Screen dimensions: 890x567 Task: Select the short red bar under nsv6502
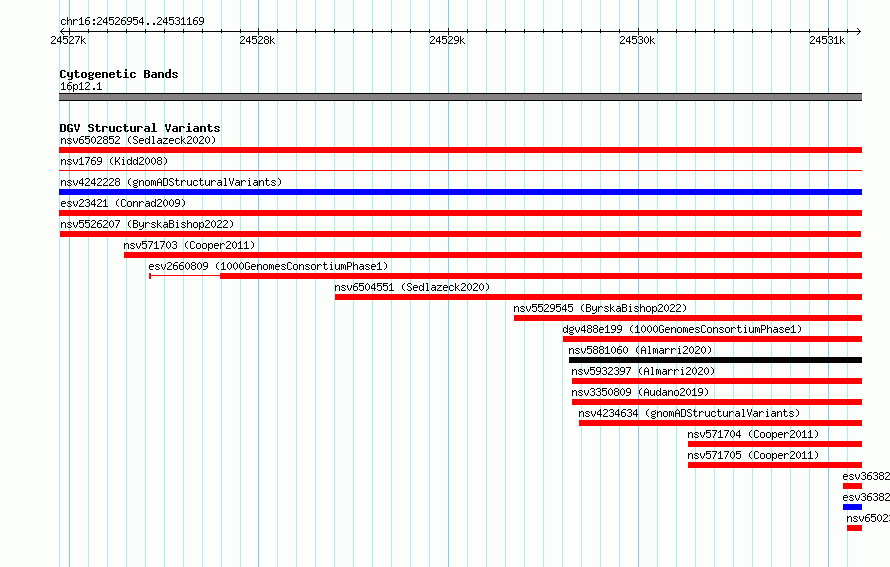(854, 528)
